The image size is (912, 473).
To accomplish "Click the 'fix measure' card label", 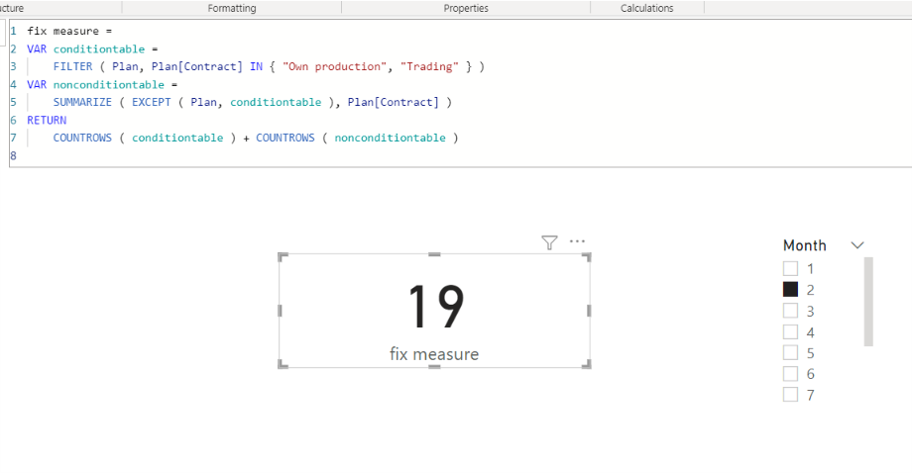I will click(434, 354).
